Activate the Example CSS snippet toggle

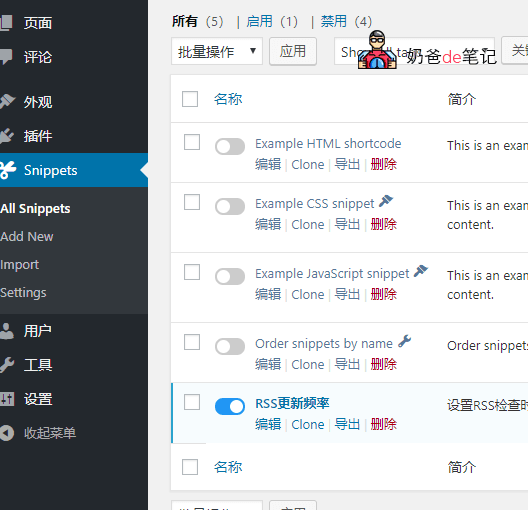[230, 206]
